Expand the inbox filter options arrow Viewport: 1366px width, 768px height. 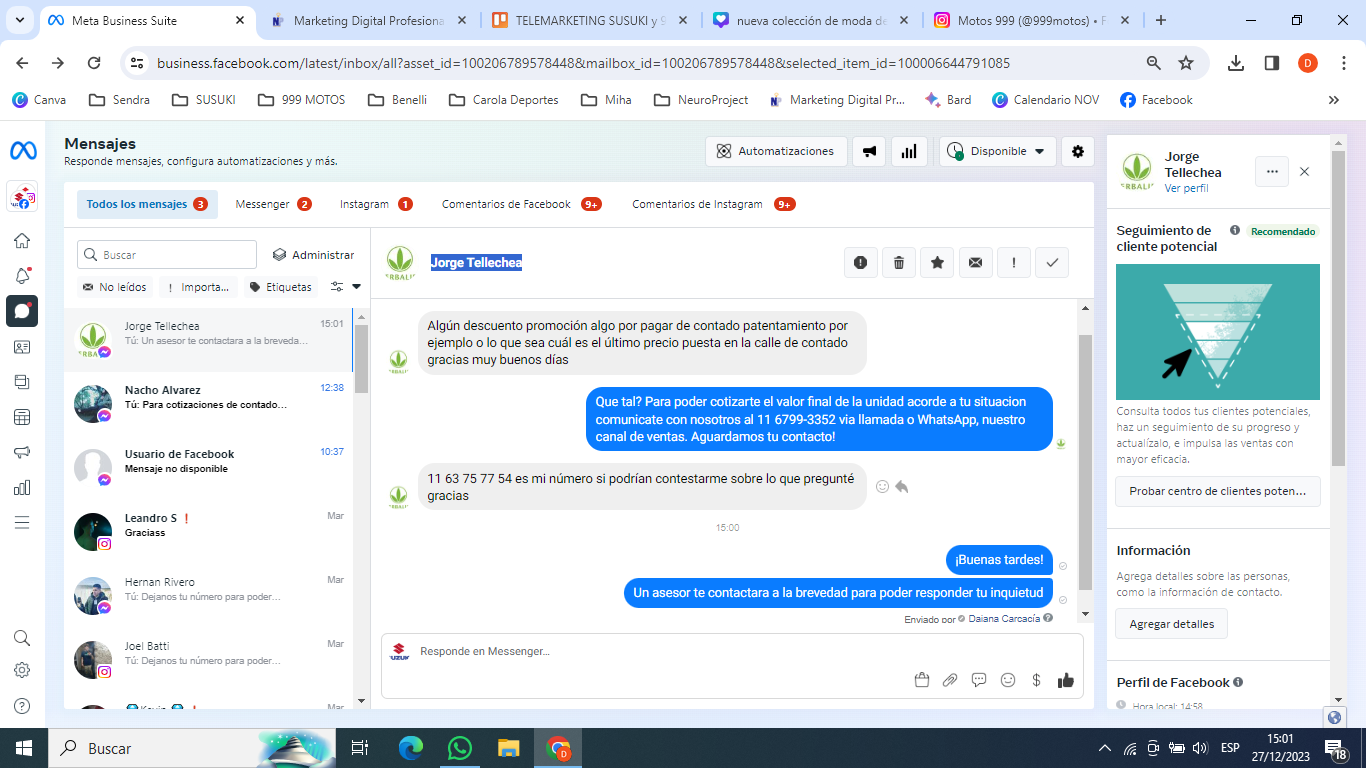coord(356,287)
